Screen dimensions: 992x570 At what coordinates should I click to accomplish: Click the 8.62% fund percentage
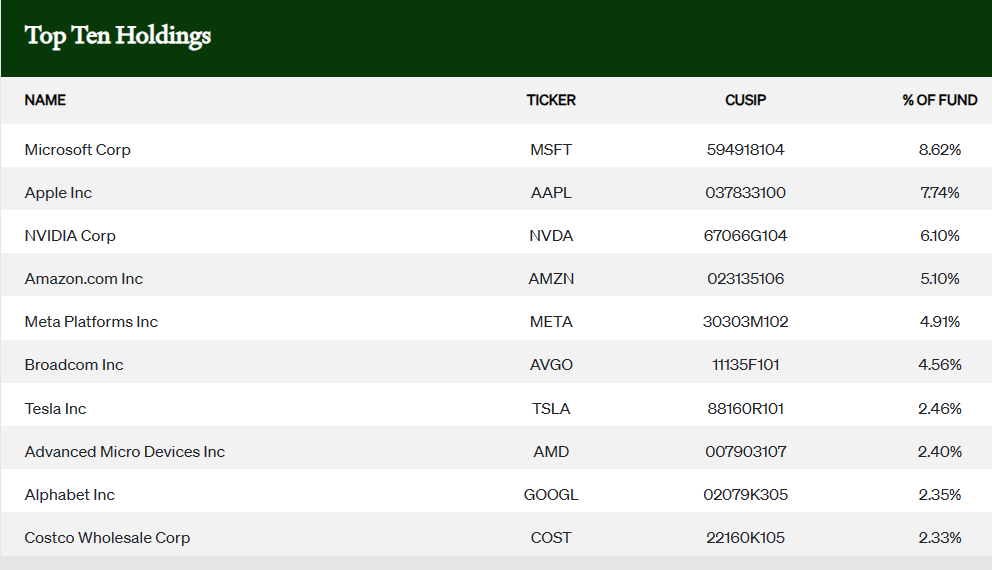(939, 150)
